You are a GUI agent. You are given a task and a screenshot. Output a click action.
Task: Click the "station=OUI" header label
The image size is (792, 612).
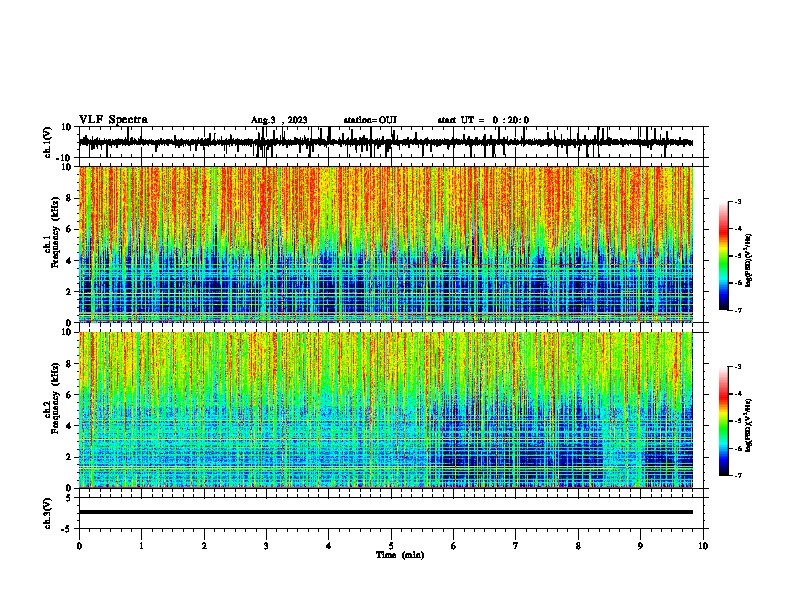click(x=370, y=120)
